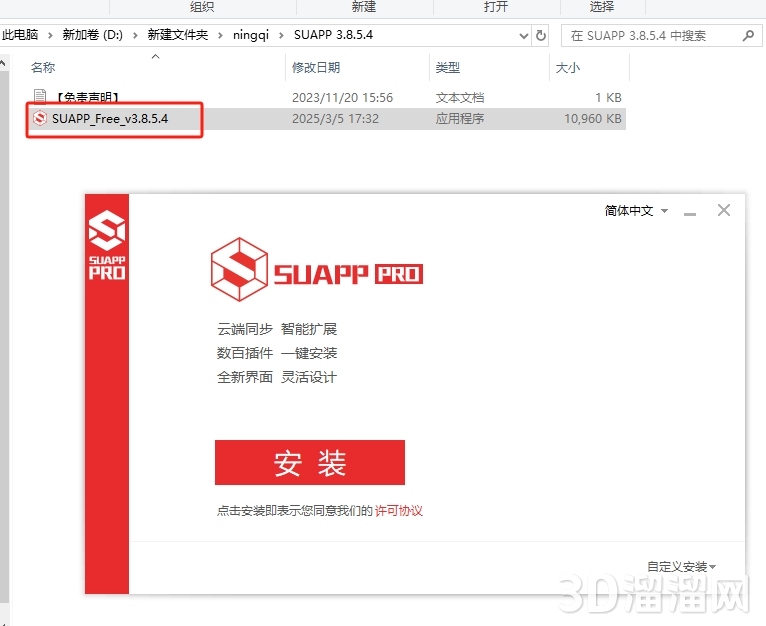The image size is (766, 626).
Task: Expand the chevron after 新建文件夹 breadcrumb
Action: pyautogui.click(x=220, y=35)
